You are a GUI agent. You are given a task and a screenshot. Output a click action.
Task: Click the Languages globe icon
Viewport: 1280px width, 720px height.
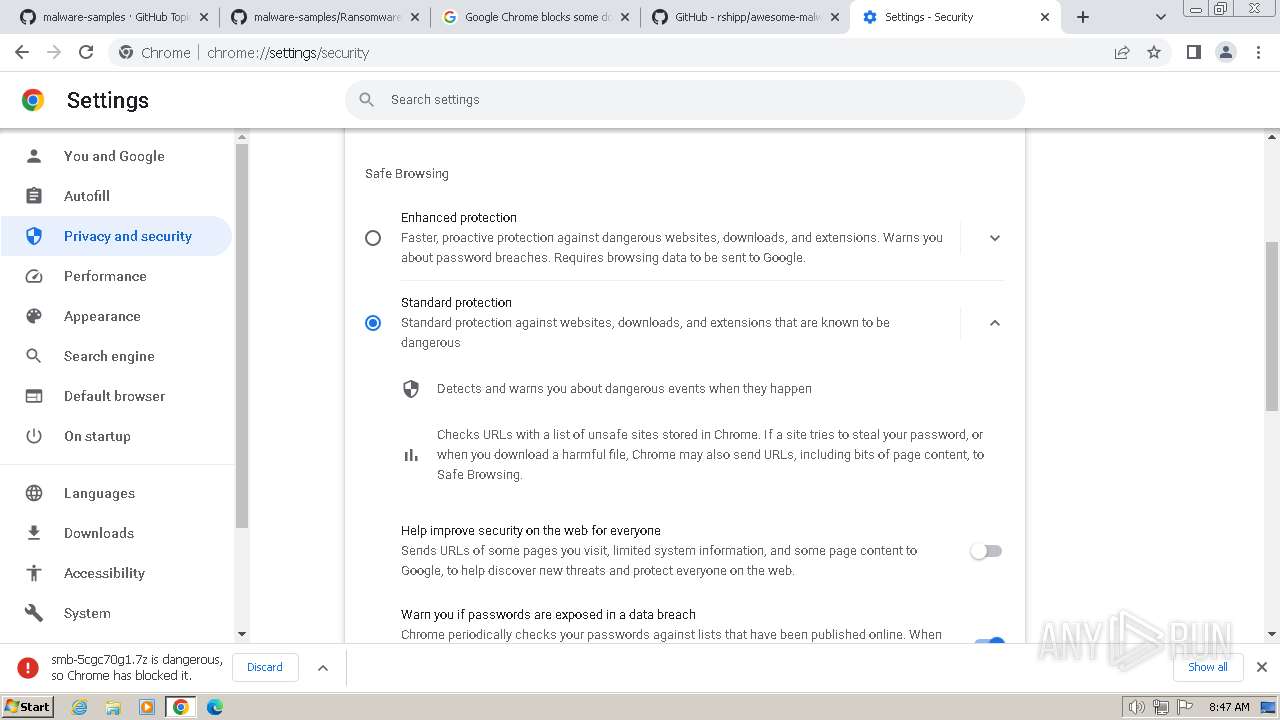[x=34, y=493]
